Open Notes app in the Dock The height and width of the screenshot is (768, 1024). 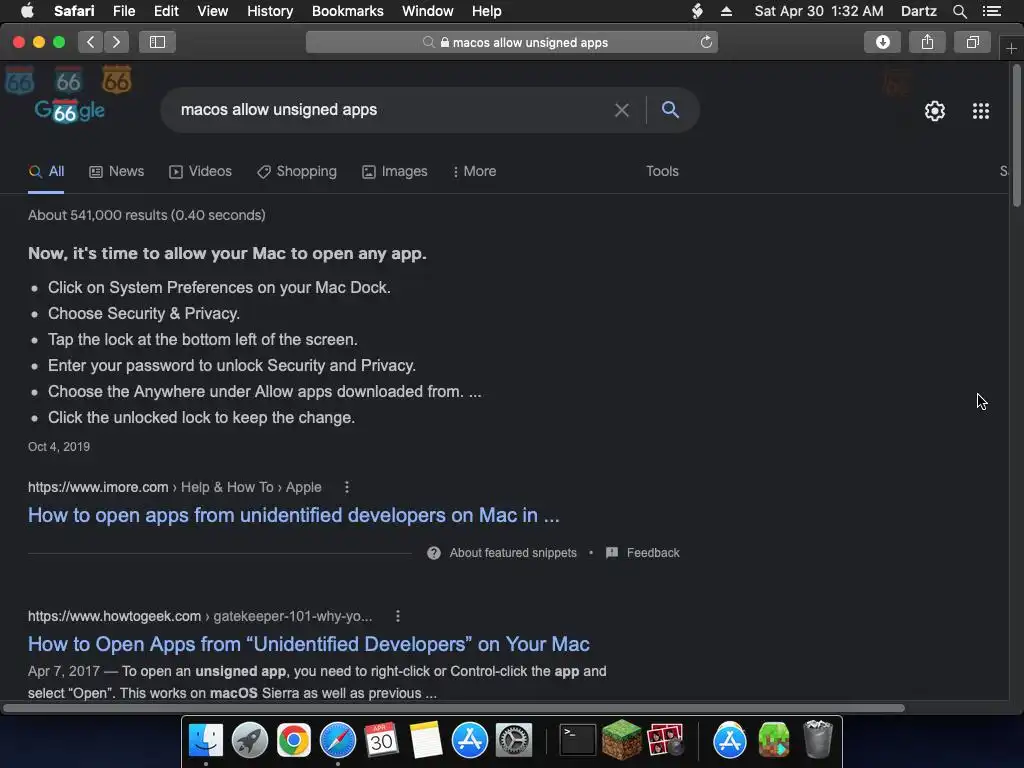click(x=426, y=741)
